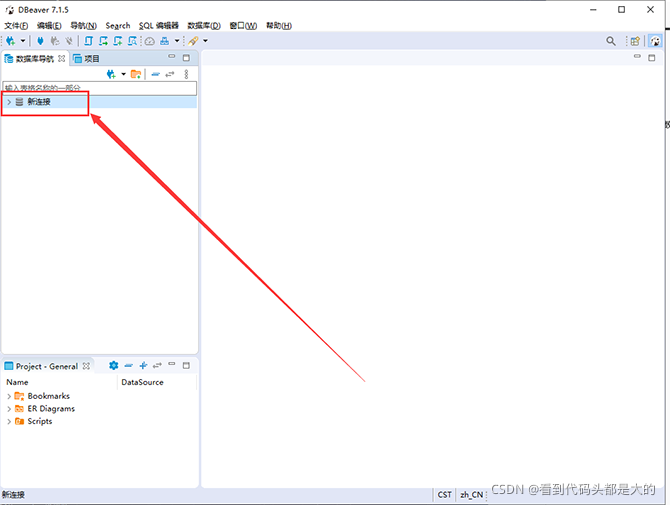Click the blue network icon in main toolbar
Viewport: 670px width, 505px height.
165,41
